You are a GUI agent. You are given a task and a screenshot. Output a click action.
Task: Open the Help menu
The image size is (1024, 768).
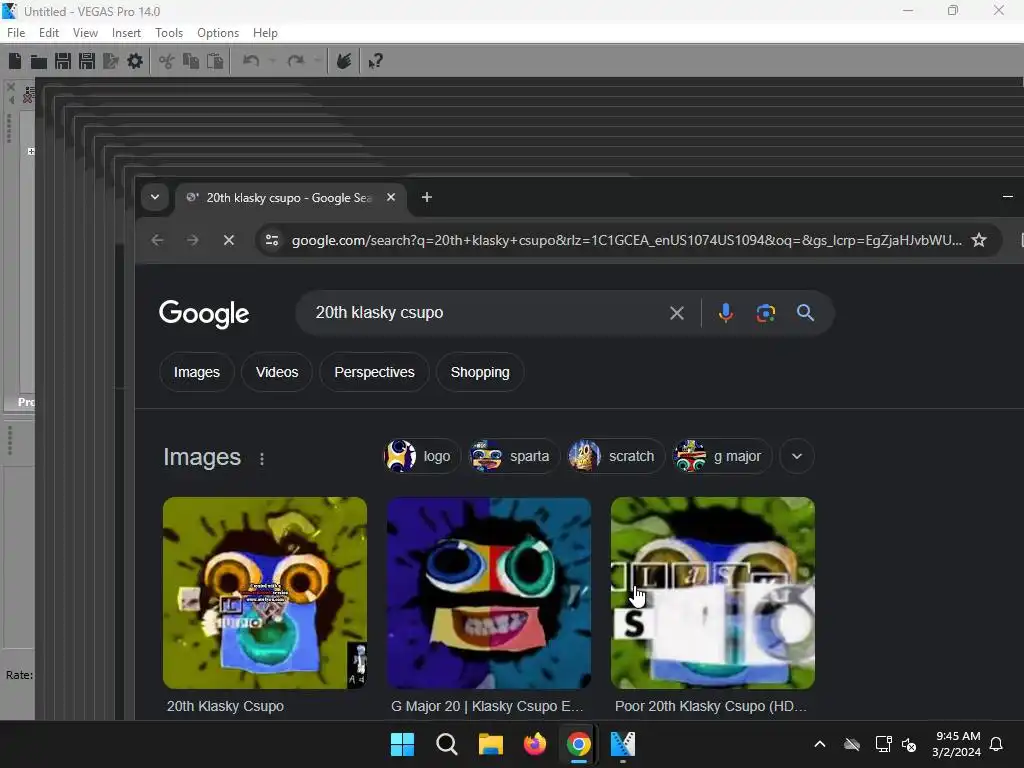click(x=265, y=33)
